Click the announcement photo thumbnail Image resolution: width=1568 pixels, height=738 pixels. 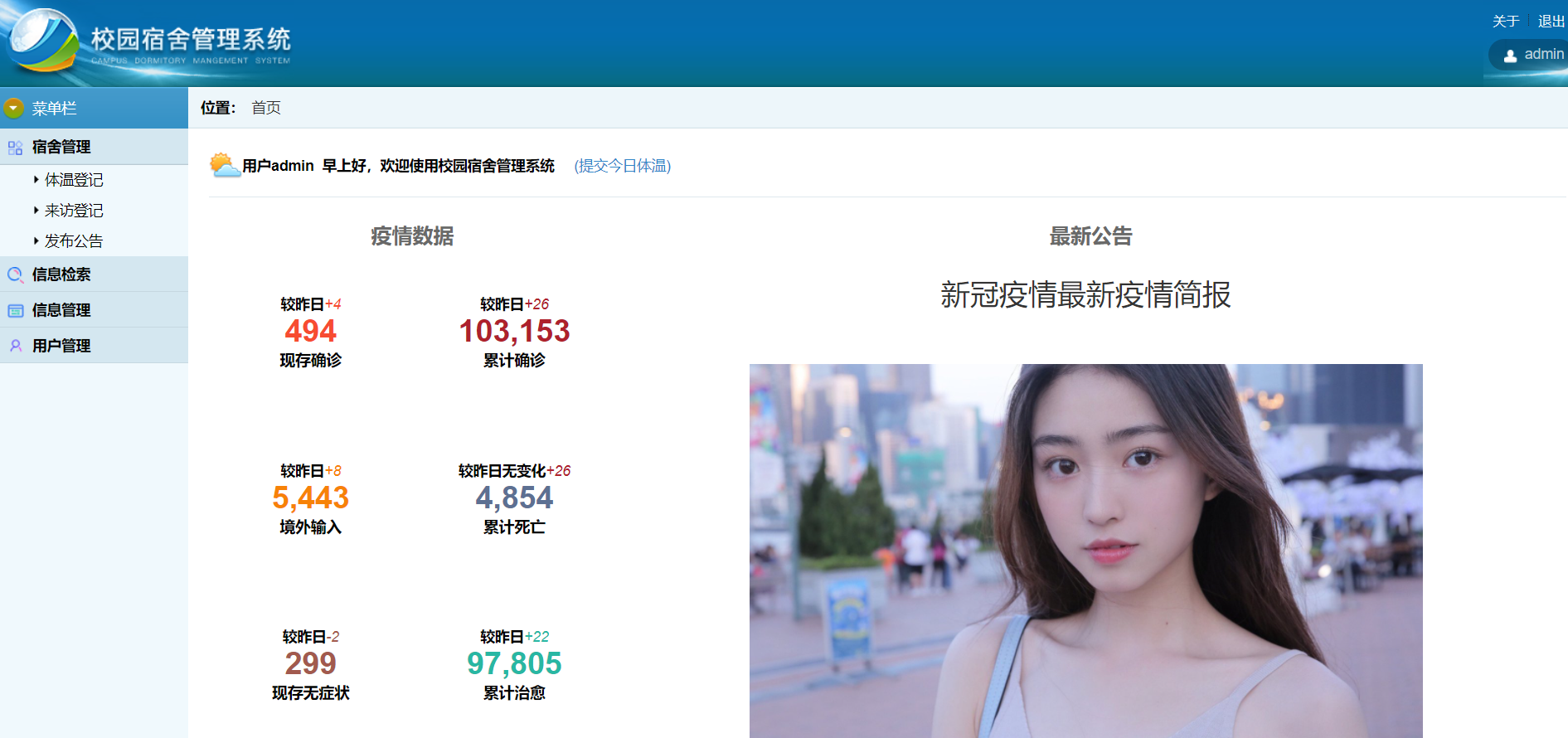pos(1085,551)
